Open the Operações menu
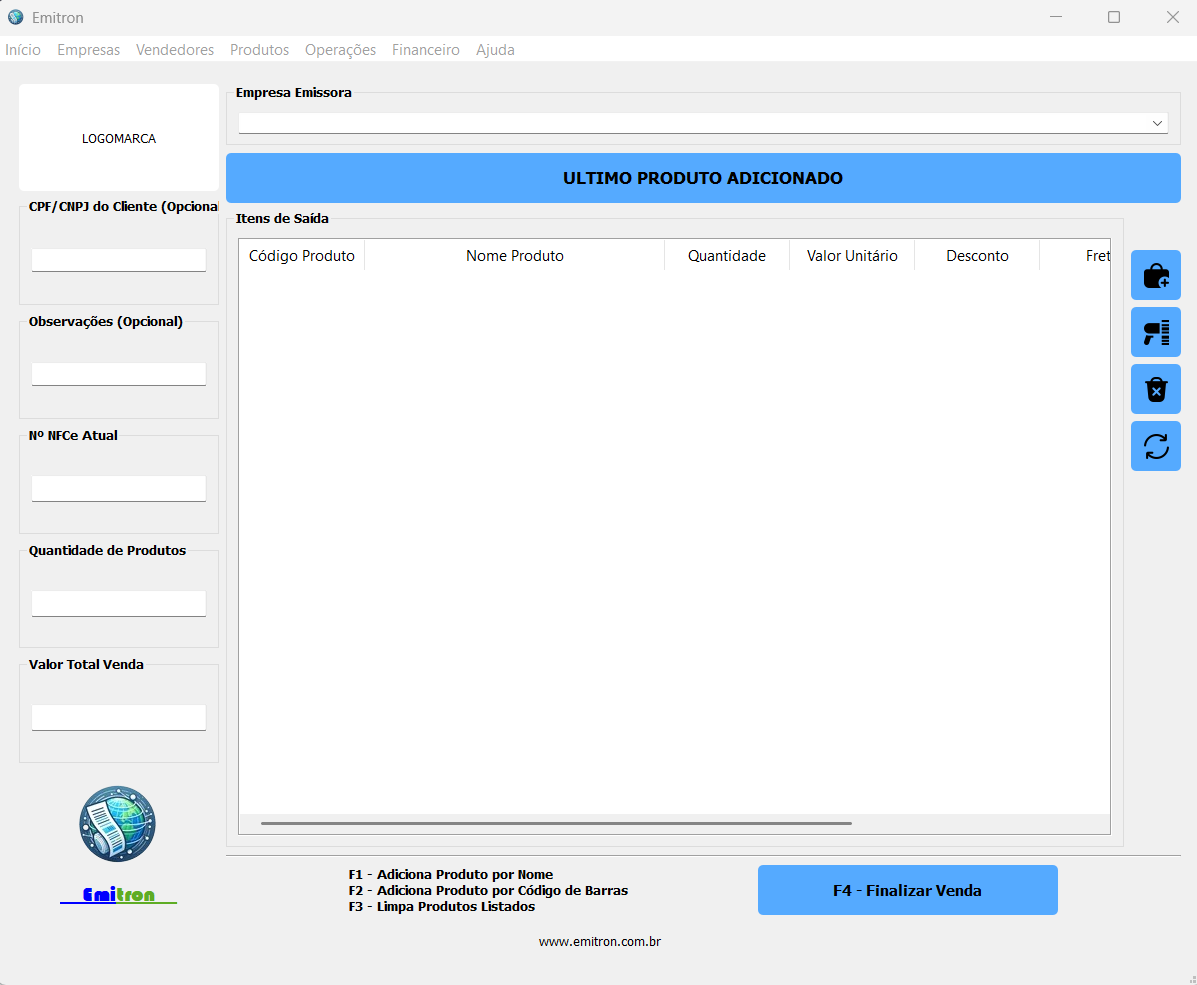Viewport: 1197px width, 985px height. coord(340,50)
